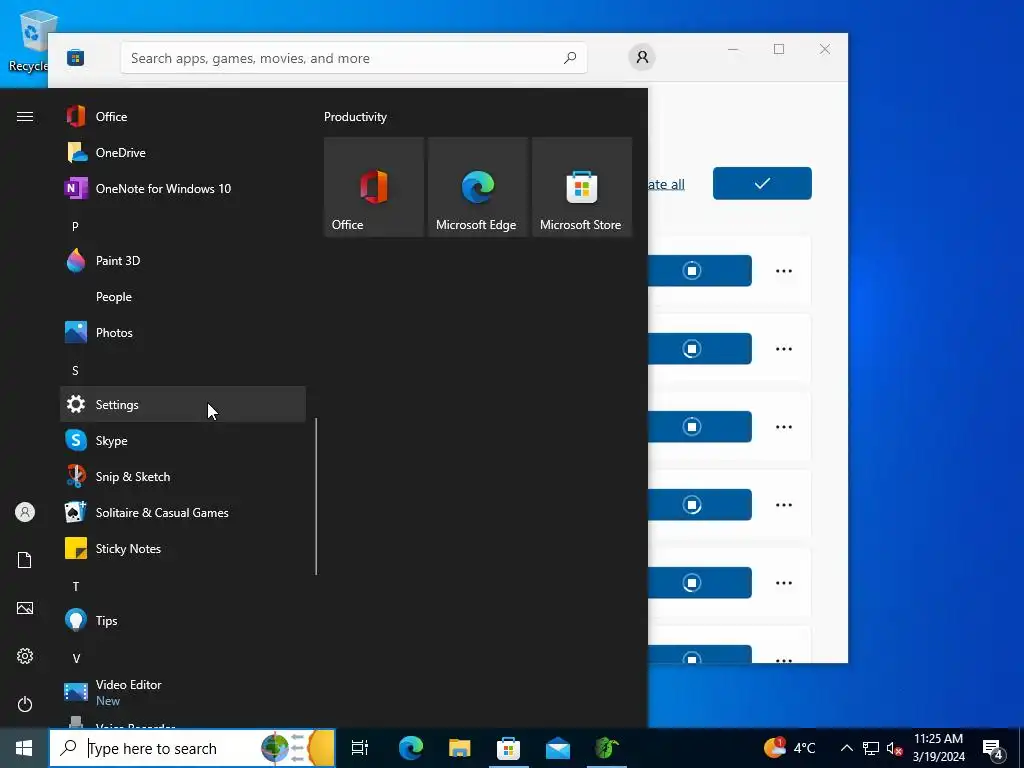Open Task View on the taskbar

pyautogui.click(x=360, y=748)
